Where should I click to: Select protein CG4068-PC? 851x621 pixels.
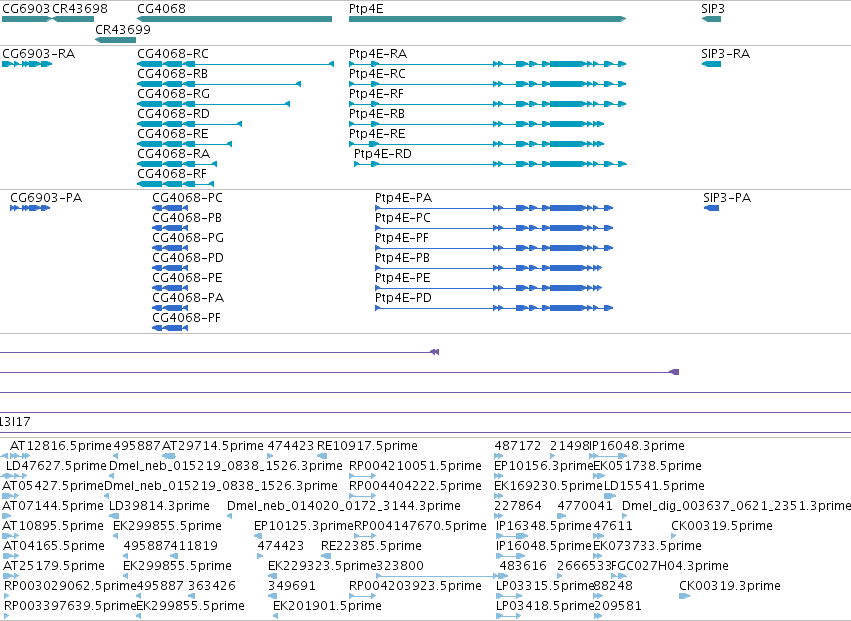[187, 198]
